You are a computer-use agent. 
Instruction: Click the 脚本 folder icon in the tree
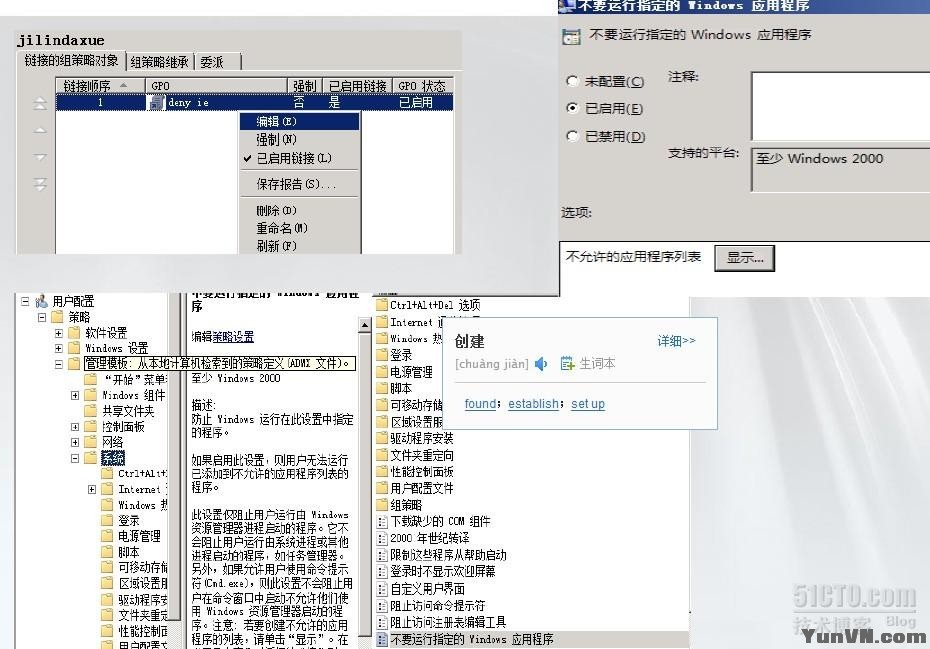[x=107, y=552]
